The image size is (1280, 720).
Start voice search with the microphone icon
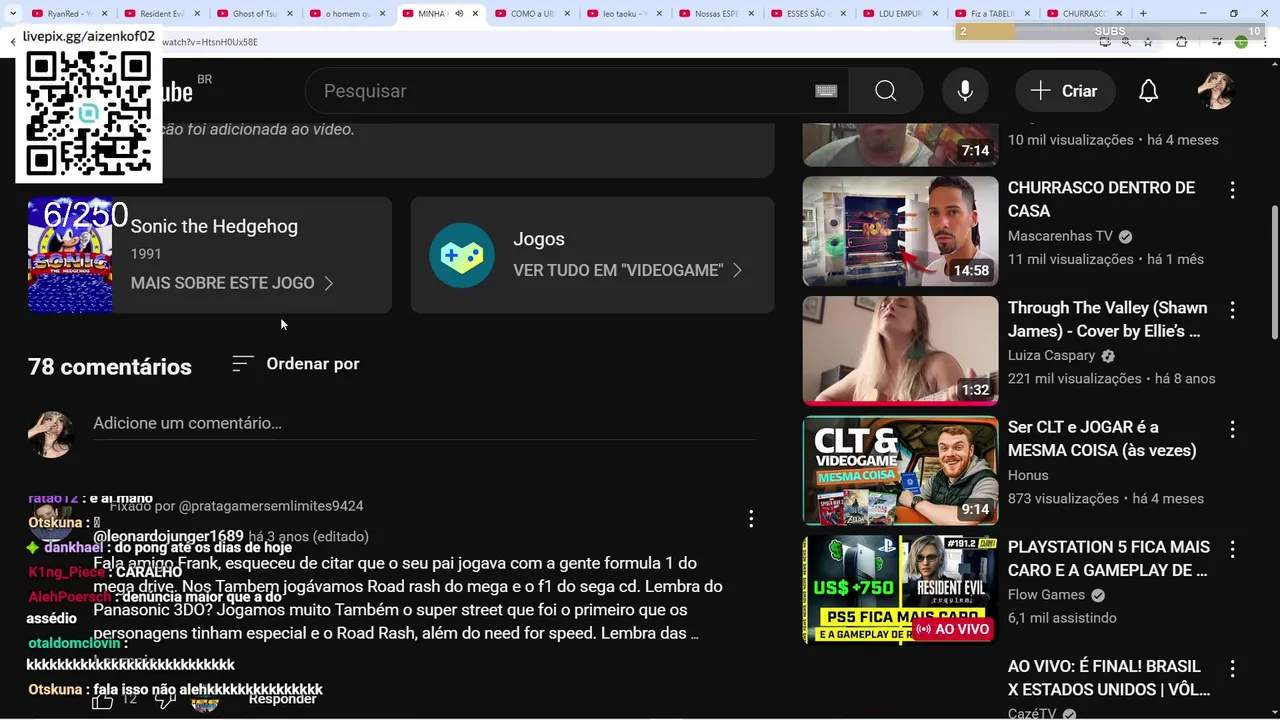965,91
